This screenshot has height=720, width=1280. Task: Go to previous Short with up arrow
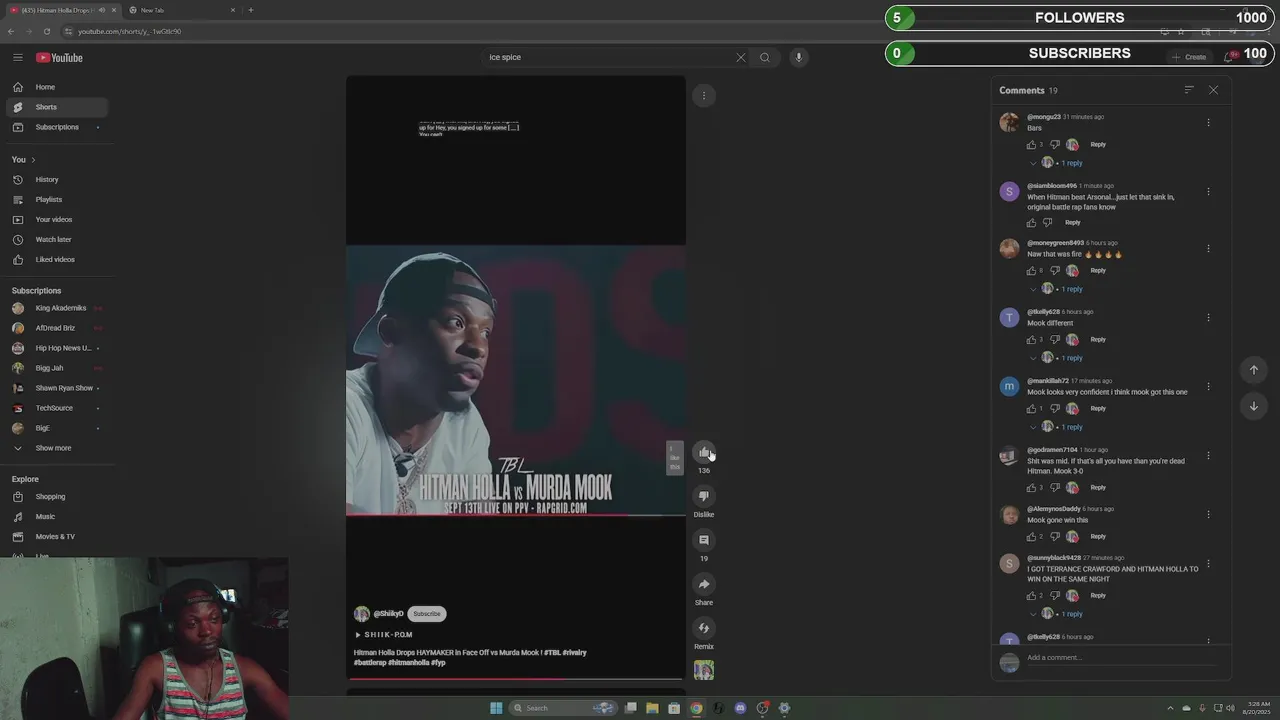[1254, 370]
